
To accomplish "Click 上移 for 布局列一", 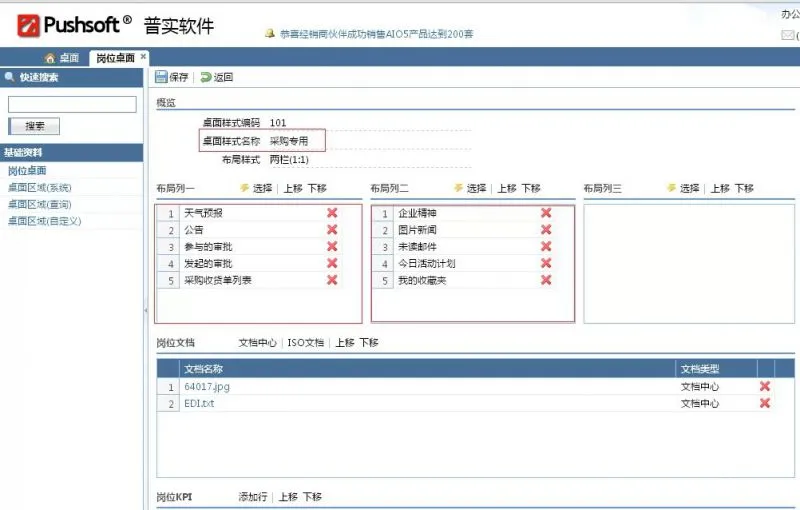I will coord(293,188).
